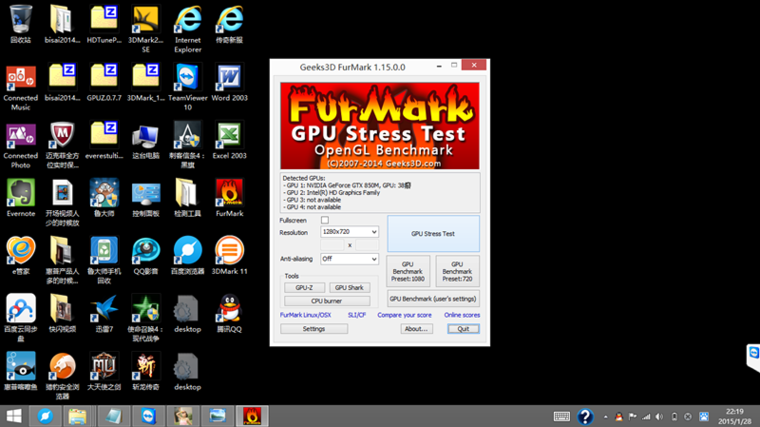The height and width of the screenshot is (427, 760).
Task: Open the Compare your score link
Action: tap(404, 315)
